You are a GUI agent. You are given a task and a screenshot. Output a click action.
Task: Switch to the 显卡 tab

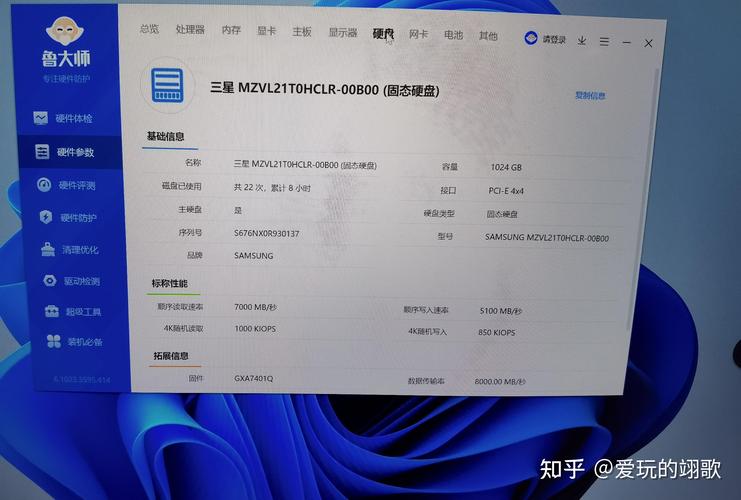click(x=266, y=31)
